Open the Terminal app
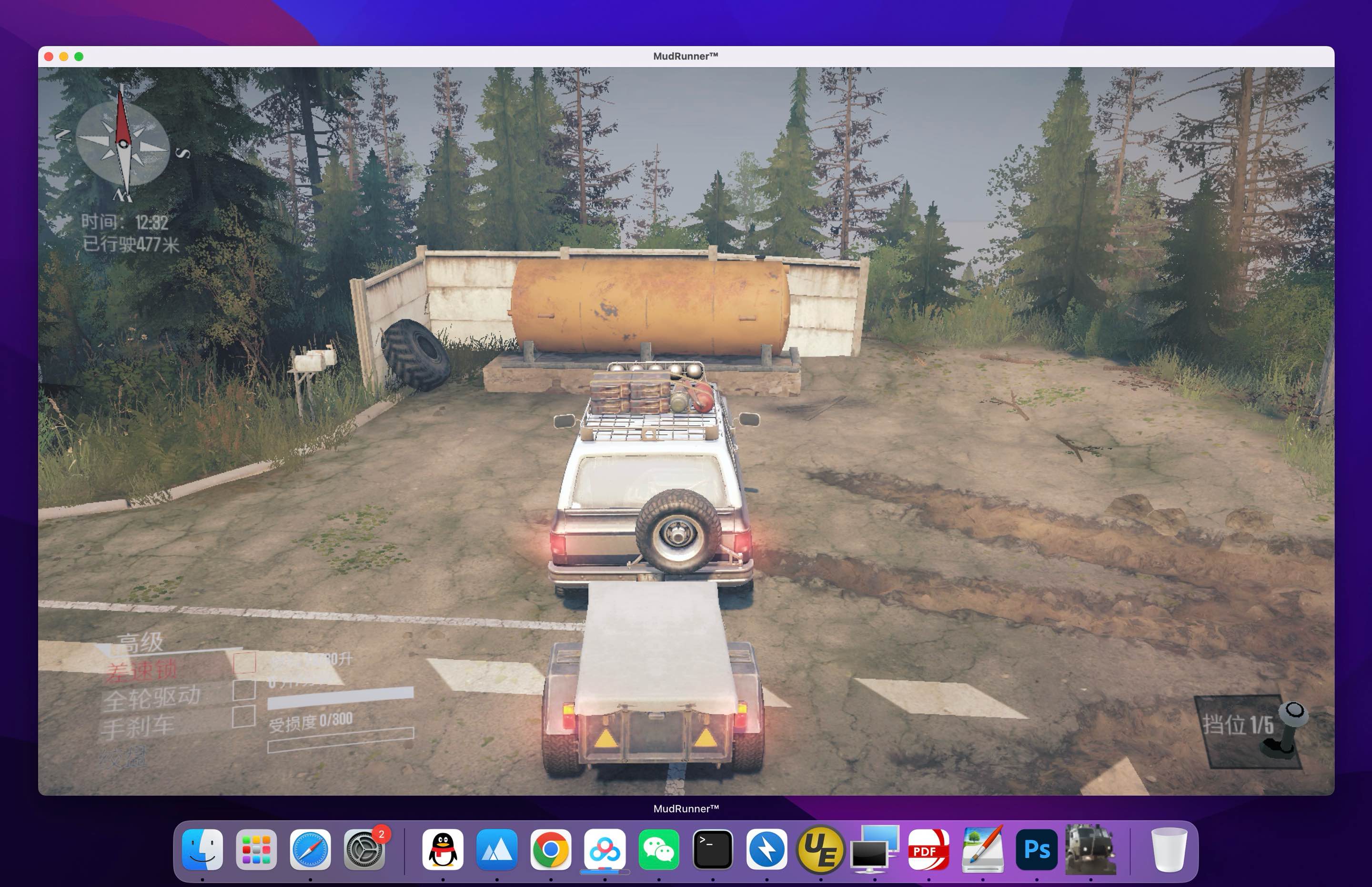Screen dimensions: 1372x887 pos(713,849)
